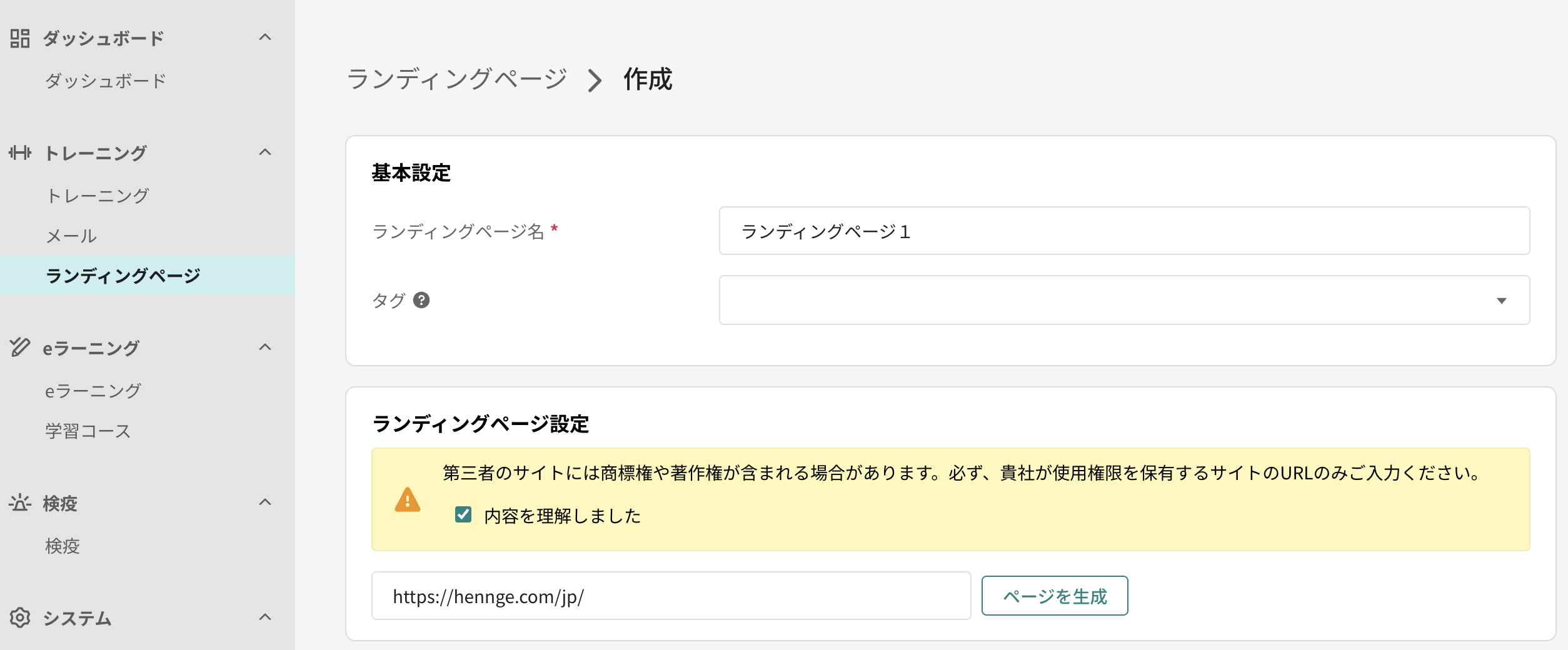Screen dimensions: 1568x650
Task: Collapse the 検疫 section chevron
Action: click(265, 502)
